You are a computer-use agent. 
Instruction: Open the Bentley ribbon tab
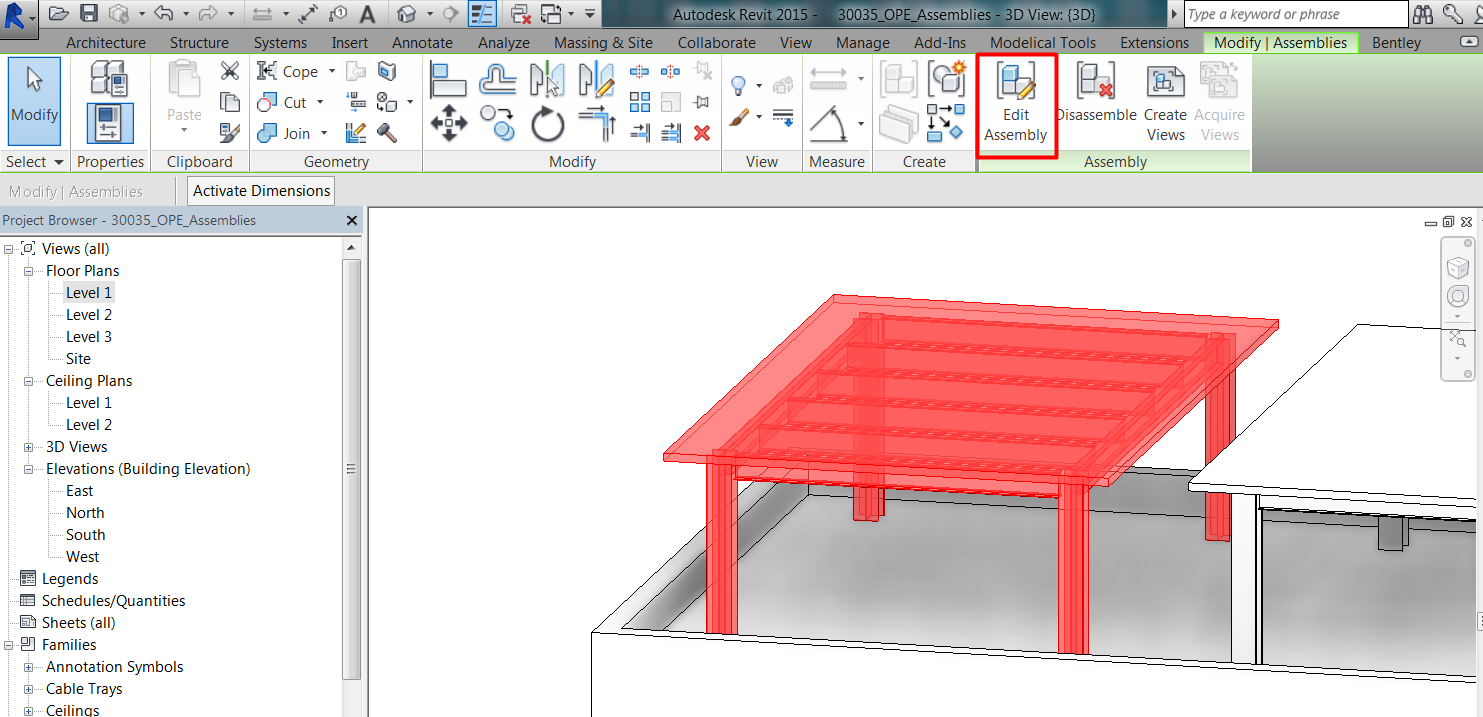coord(1396,43)
